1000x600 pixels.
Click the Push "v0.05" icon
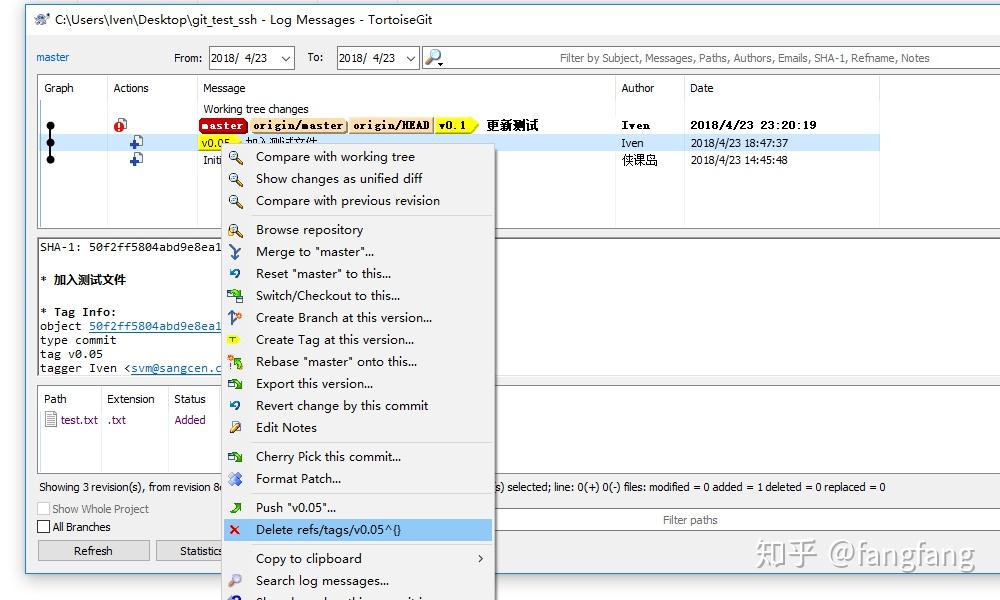(236, 507)
